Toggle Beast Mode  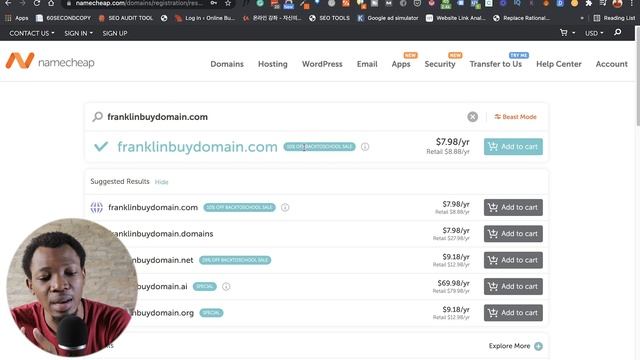click(x=516, y=117)
